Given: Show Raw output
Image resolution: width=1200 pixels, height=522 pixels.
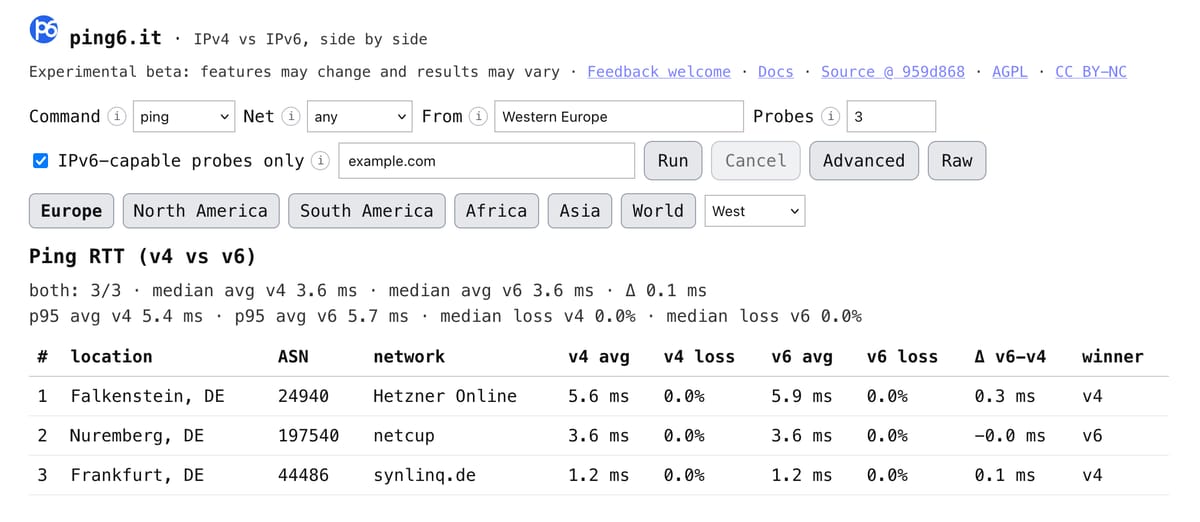Looking at the screenshot, I should tap(956, 161).
